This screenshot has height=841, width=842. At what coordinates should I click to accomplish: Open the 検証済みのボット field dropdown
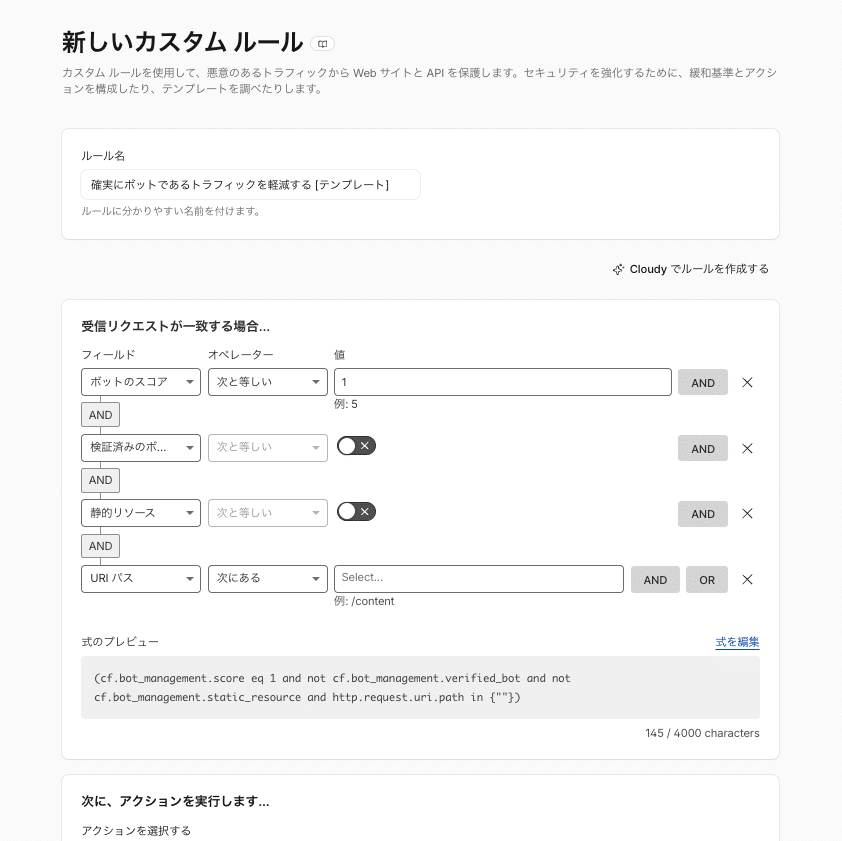141,447
